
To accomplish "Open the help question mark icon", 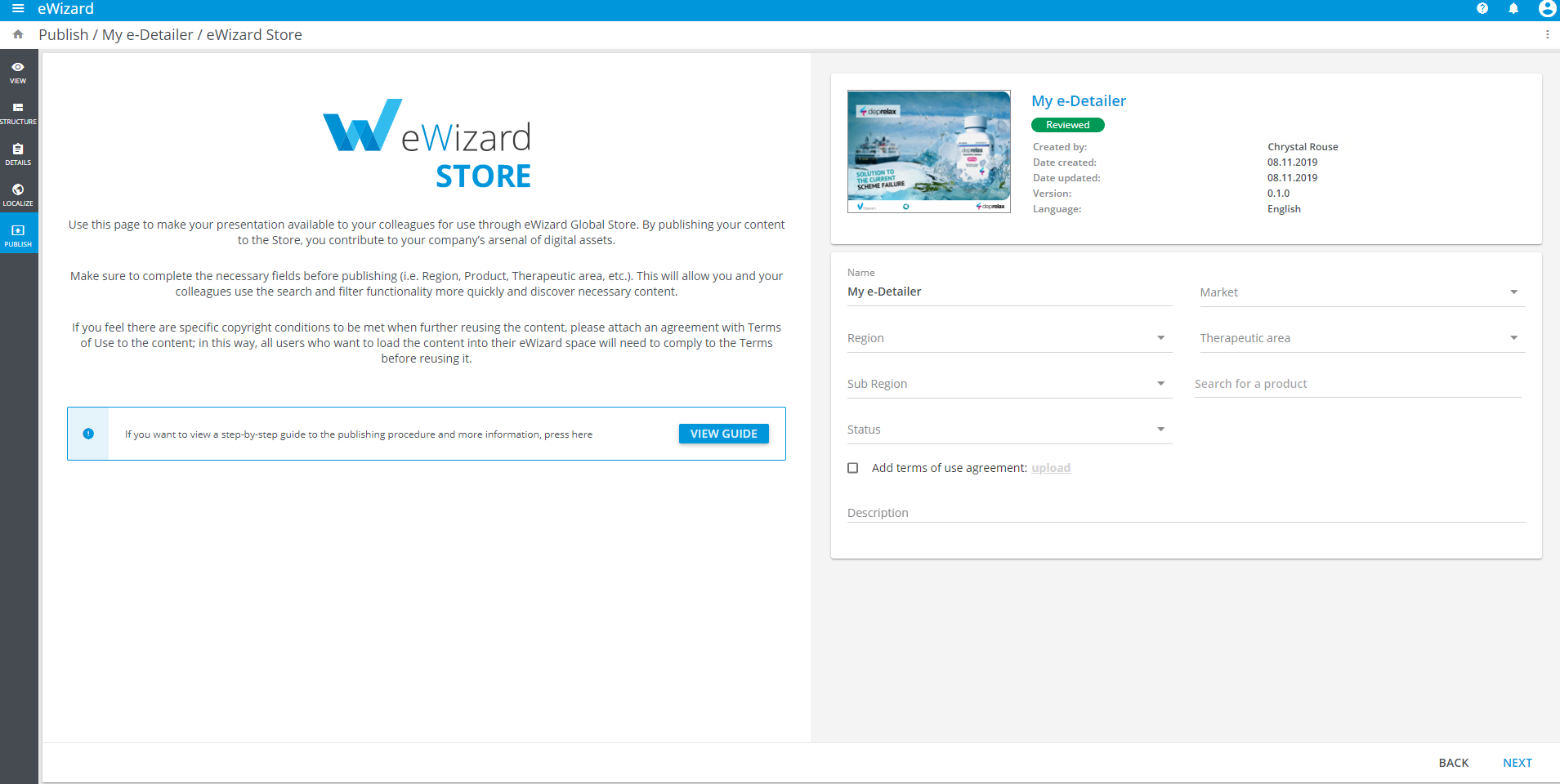I will pos(1482,9).
